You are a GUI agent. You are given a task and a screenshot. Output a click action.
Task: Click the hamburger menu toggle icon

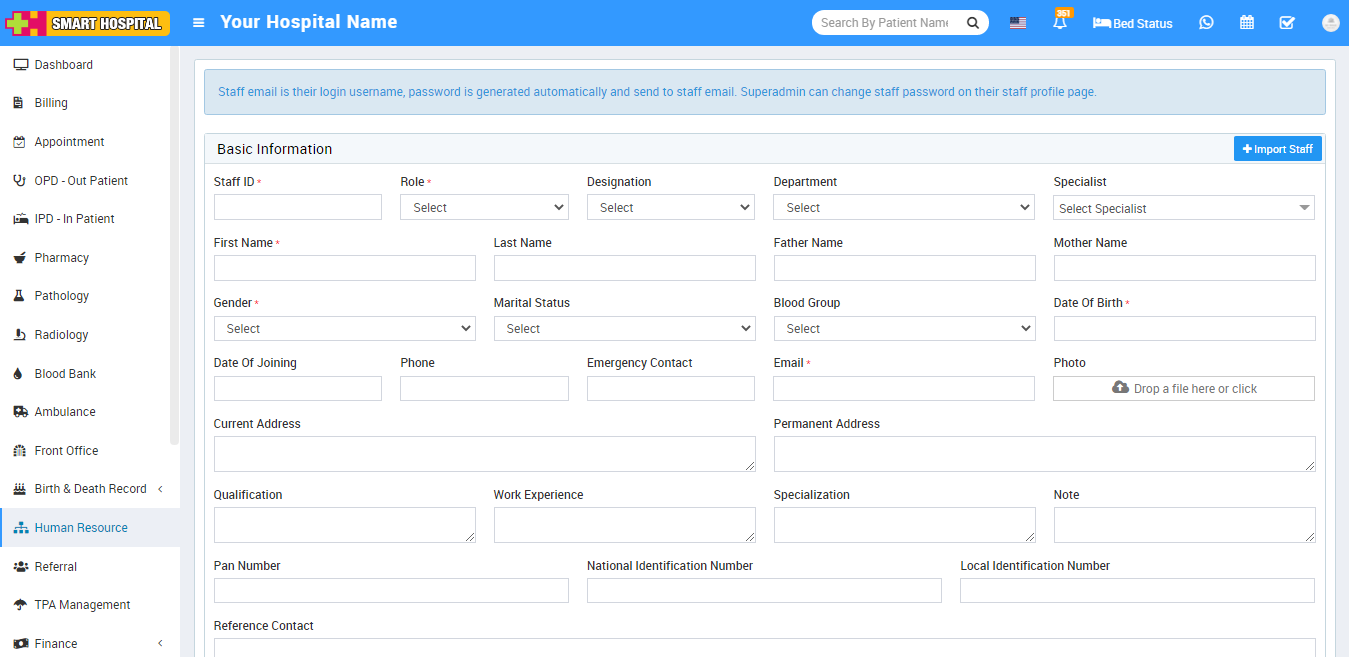pyautogui.click(x=199, y=23)
